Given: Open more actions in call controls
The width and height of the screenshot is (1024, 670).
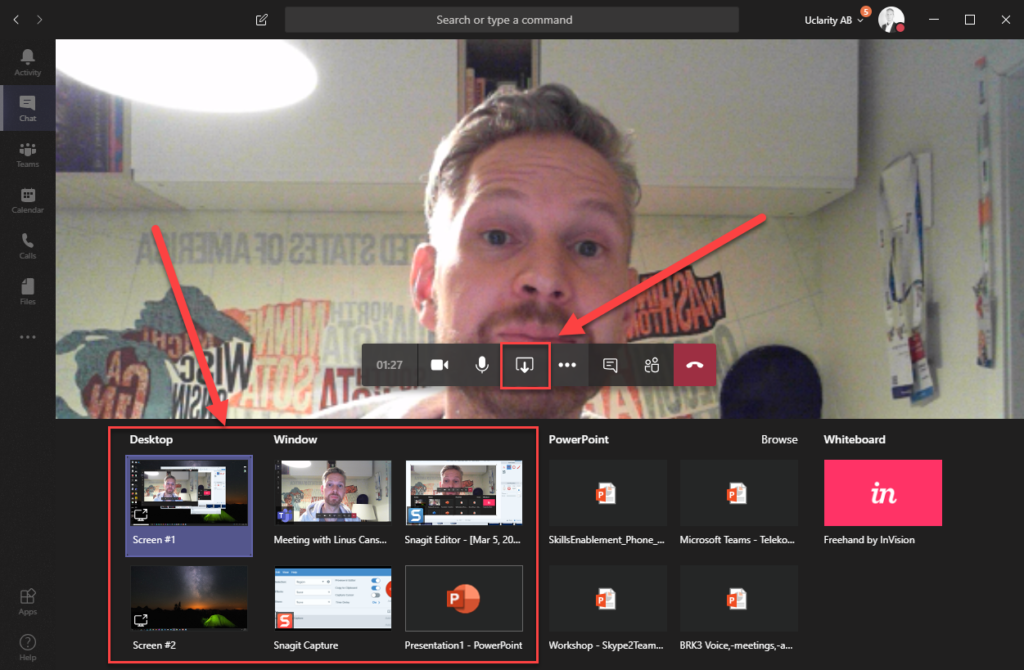Looking at the screenshot, I should tap(568, 365).
